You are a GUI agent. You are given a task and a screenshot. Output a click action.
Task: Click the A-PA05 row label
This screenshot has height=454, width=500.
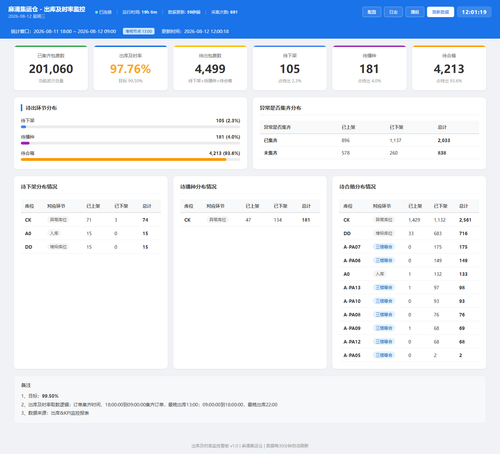(x=352, y=355)
